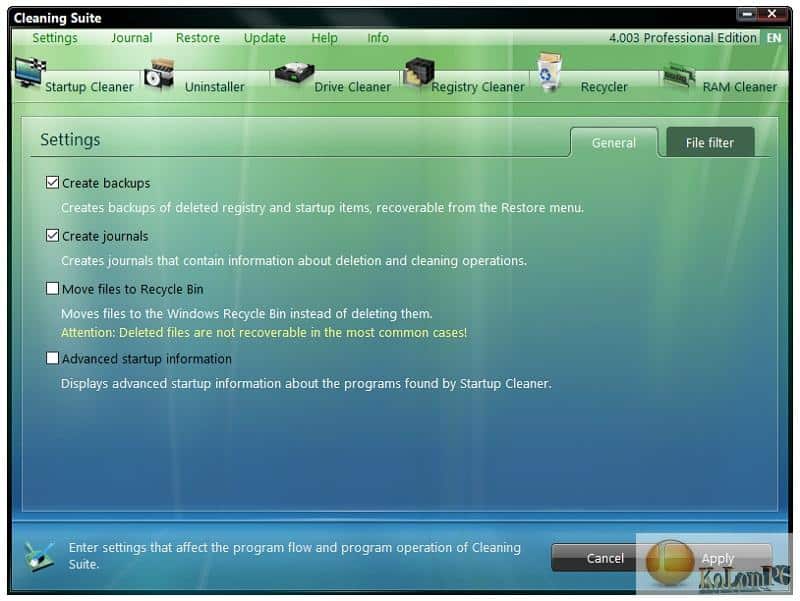
Task: Enable Move files to Recycle Bin
Action: [52, 288]
